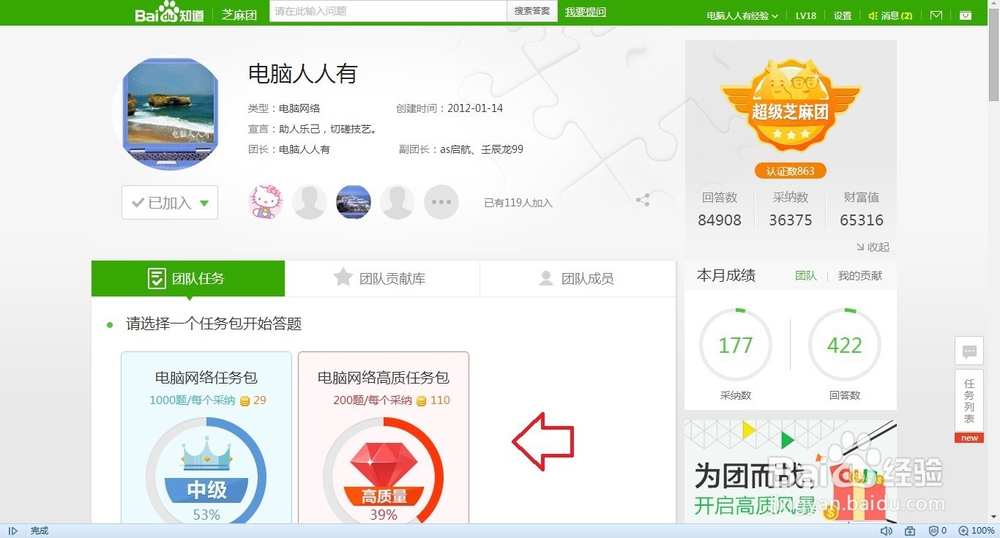
Task: Click the team avatar laptop picture
Action: click(x=170, y=113)
